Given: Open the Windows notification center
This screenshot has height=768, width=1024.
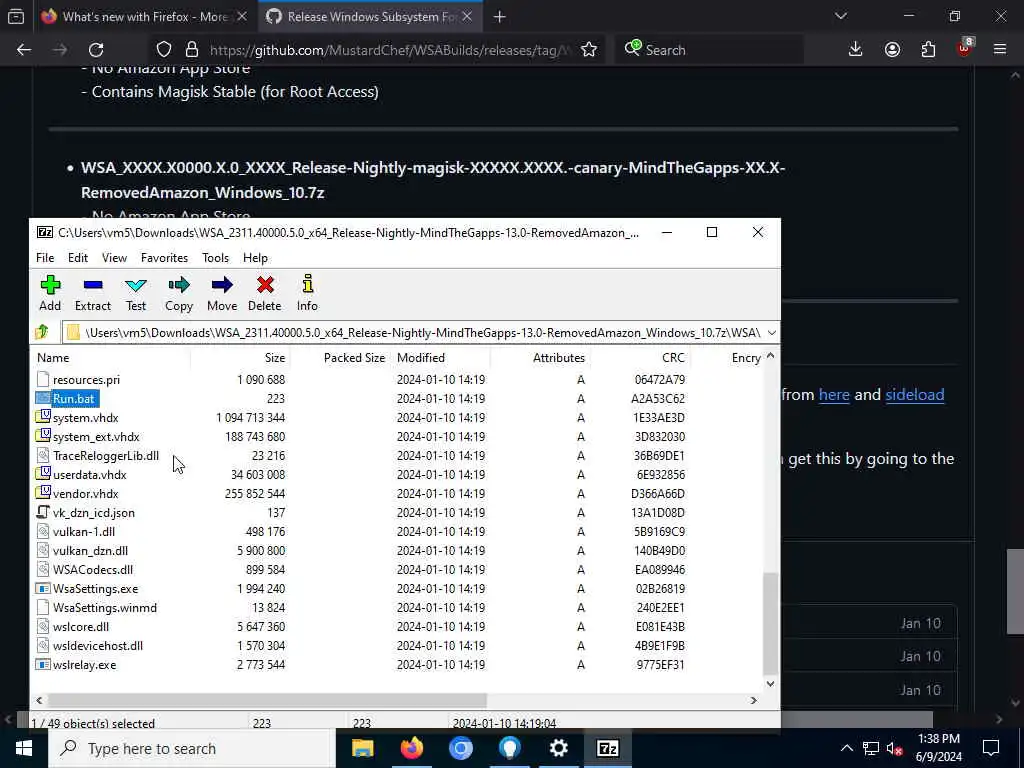Looking at the screenshot, I should coord(991,748).
